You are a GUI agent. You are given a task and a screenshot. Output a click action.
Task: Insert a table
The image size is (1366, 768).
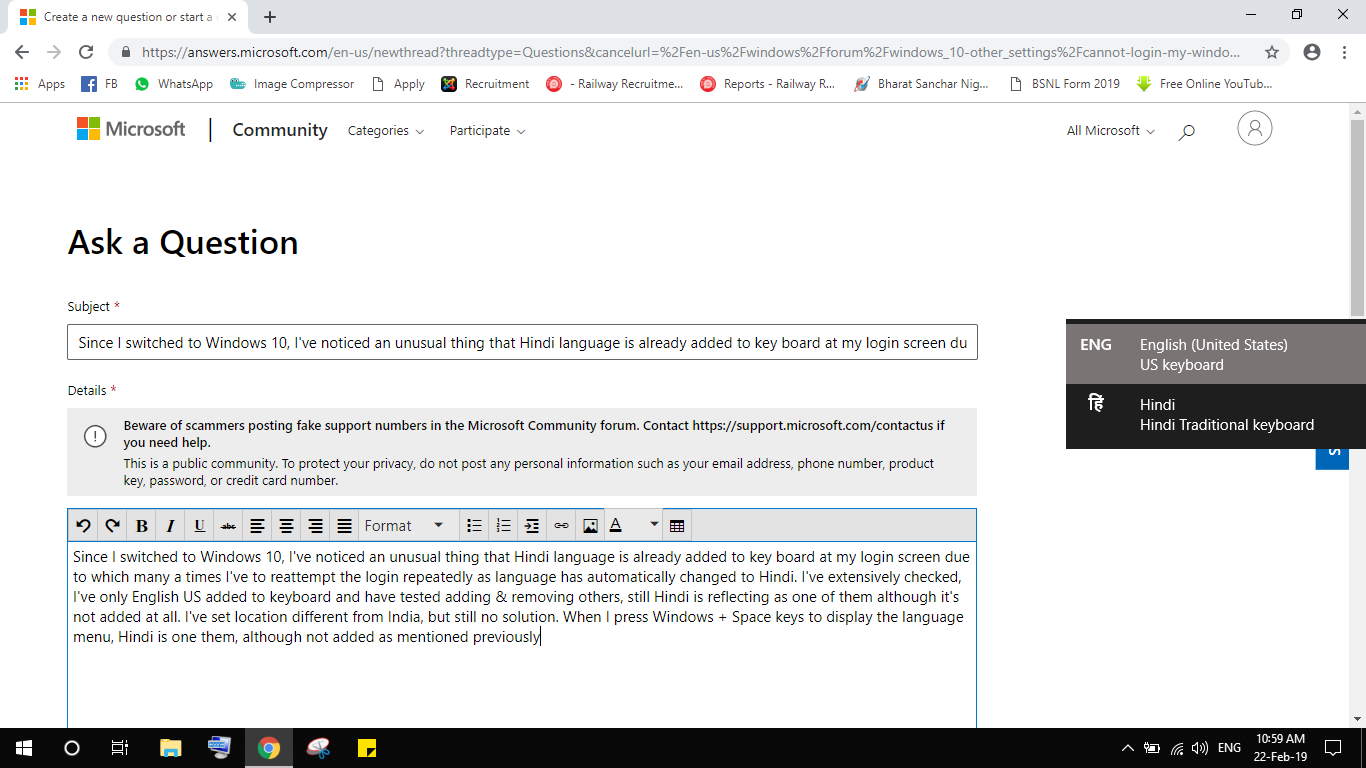coord(677,525)
